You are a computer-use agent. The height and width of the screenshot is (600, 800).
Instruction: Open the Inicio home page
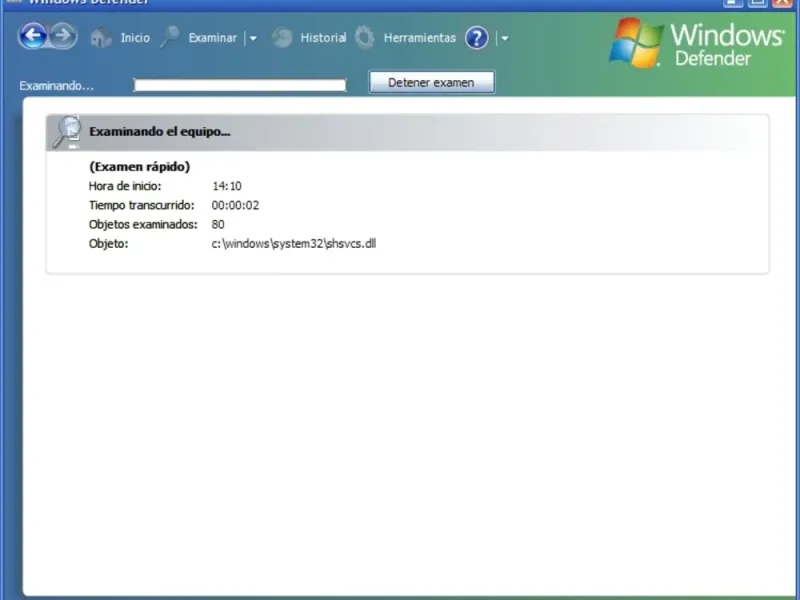tap(135, 38)
